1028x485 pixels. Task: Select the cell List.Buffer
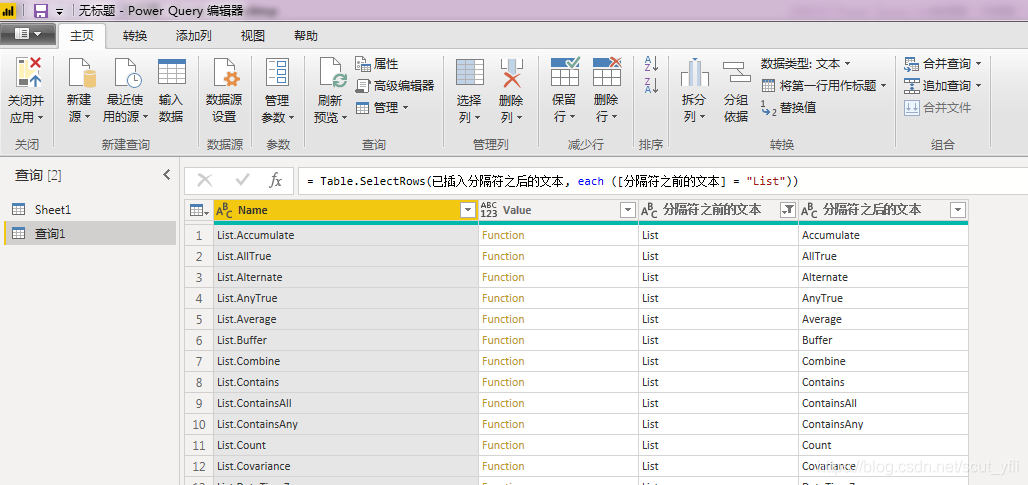tap(346, 340)
